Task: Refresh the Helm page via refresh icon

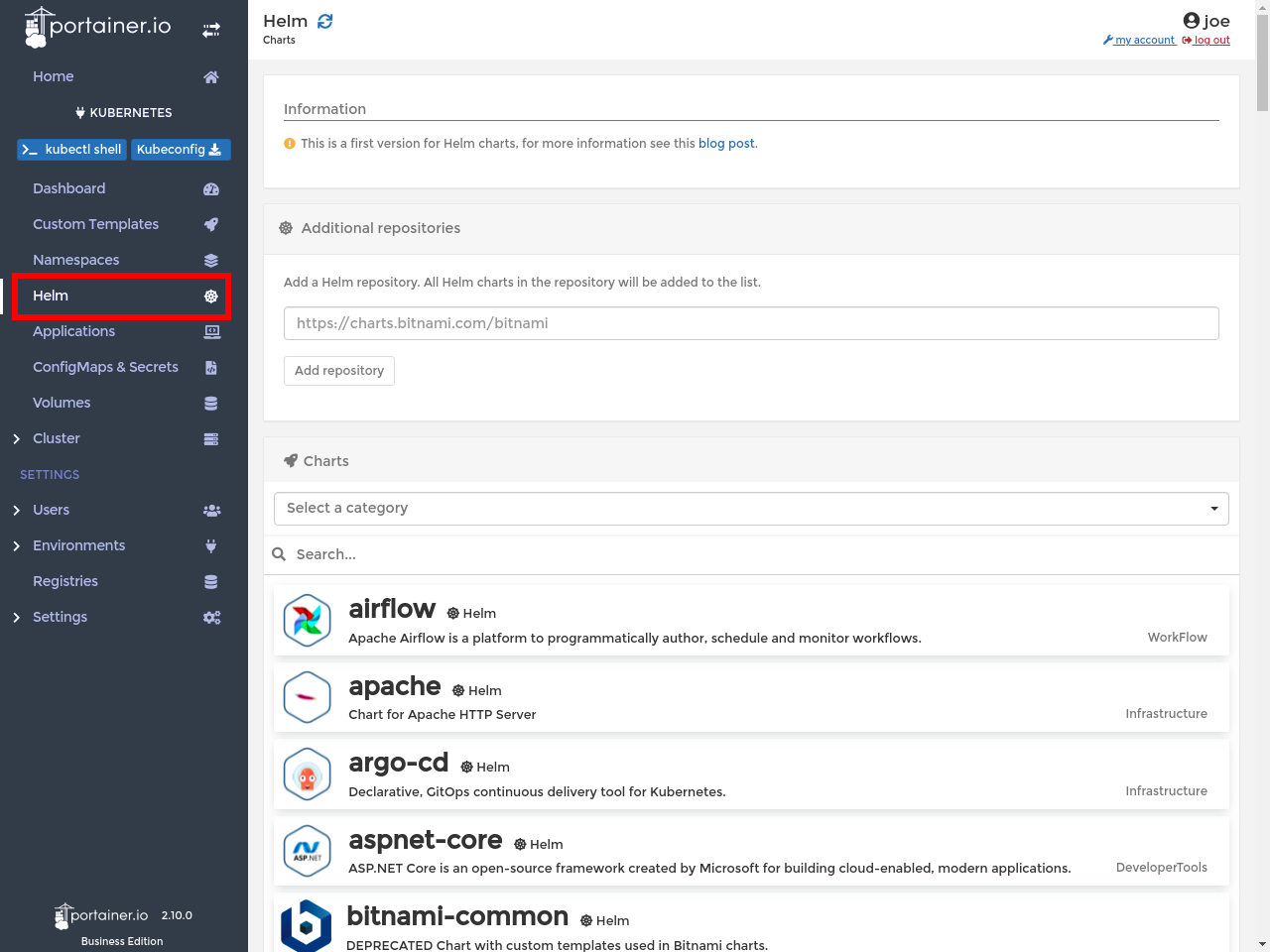Action: click(325, 21)
